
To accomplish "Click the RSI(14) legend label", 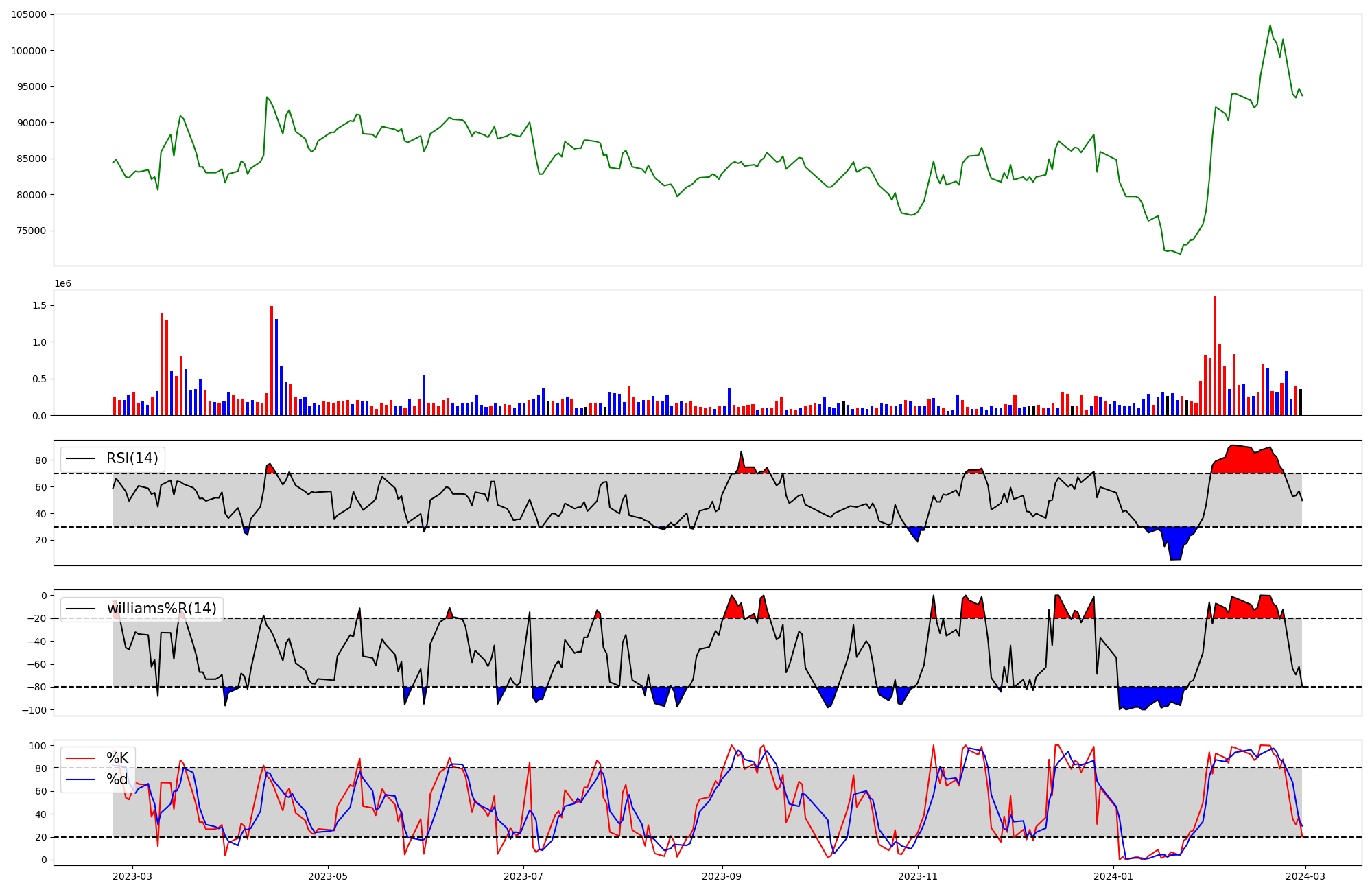I will pyautogui.click(x=132, y=458).
